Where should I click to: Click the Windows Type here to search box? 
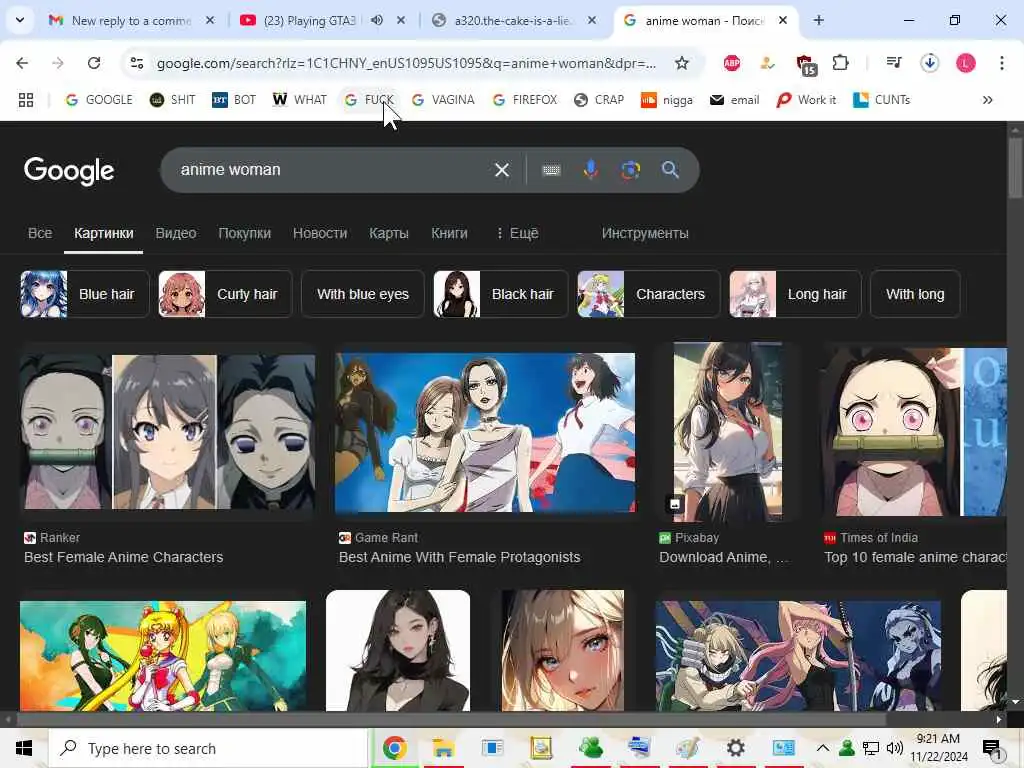pyautogui.click(x=209, y=748)
